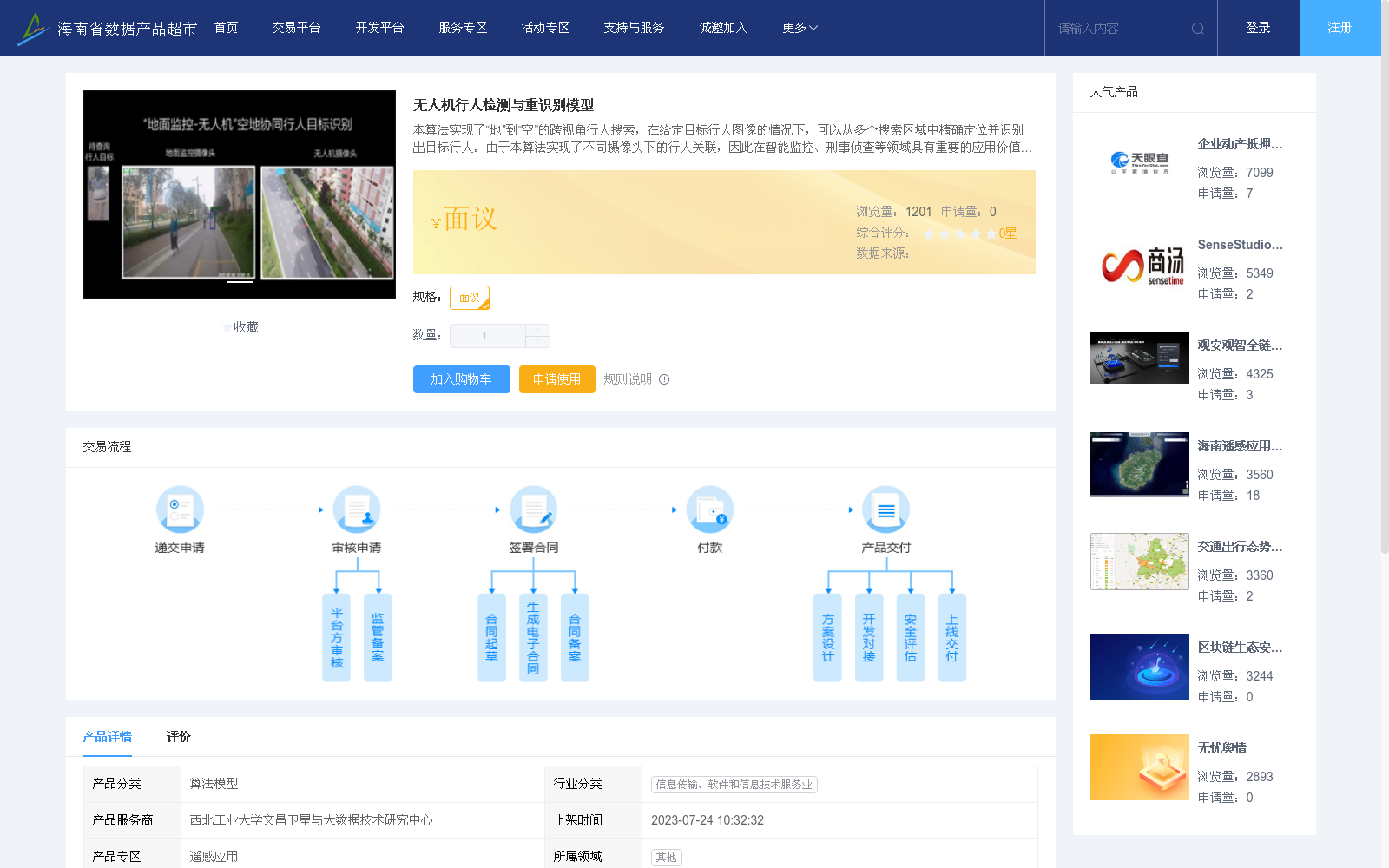
Task: Click the 加入购物车 button
Action: pos(462,379)
